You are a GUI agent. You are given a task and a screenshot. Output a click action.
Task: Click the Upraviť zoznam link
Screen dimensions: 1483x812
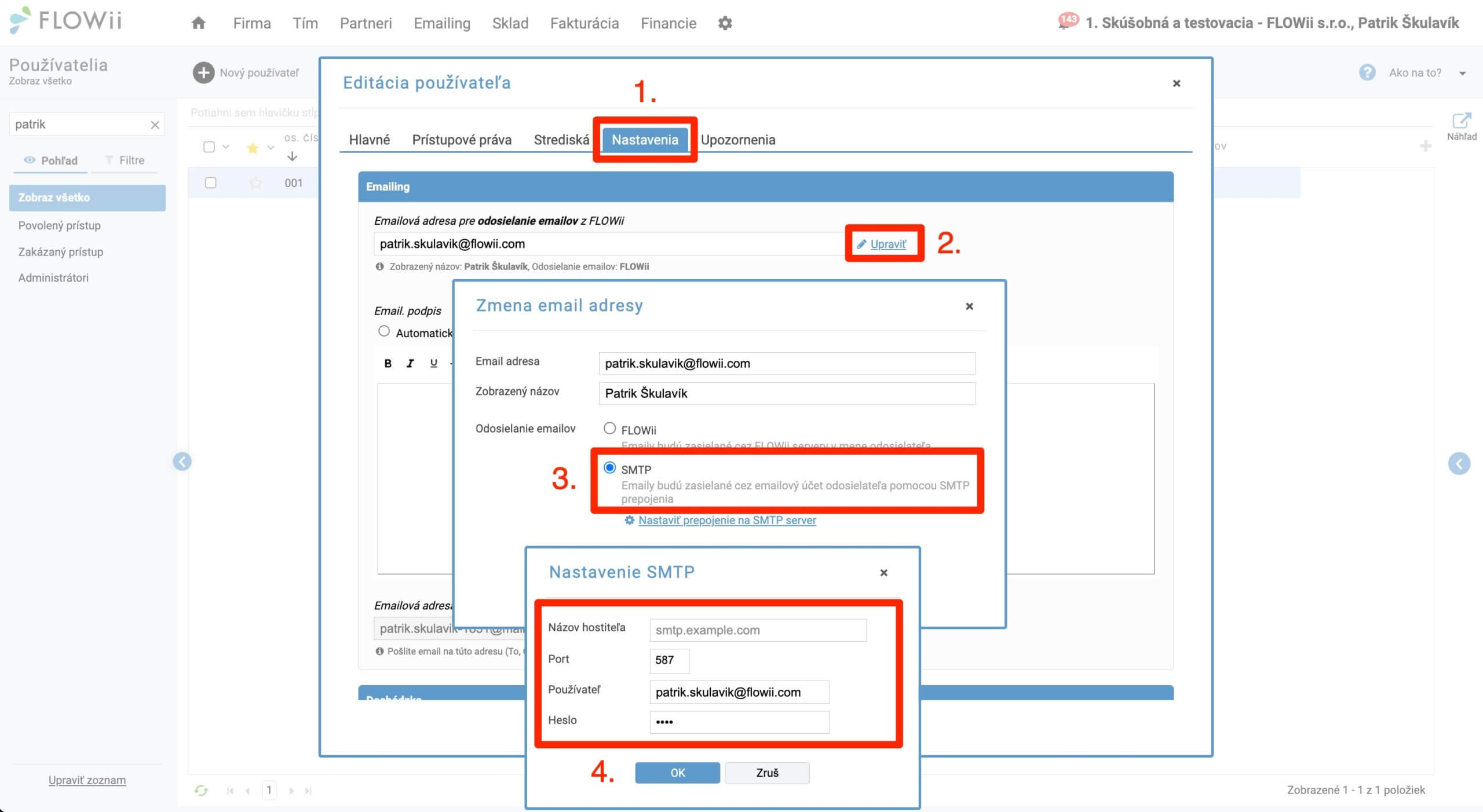87,780
